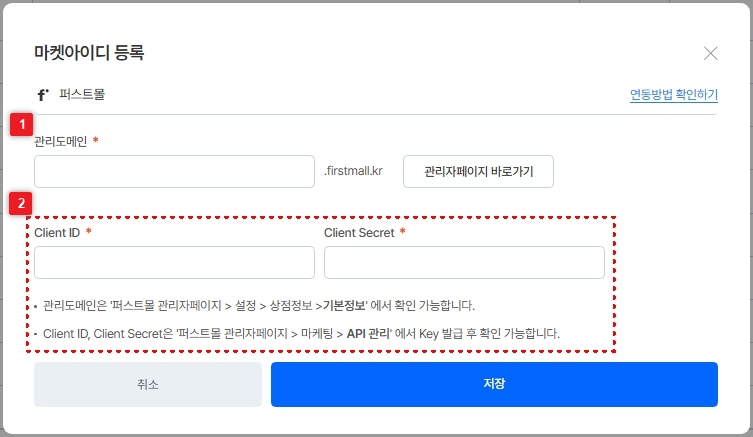
Task: Click the 취소 button
Action: pyautogui.click(x=148, y=384)
